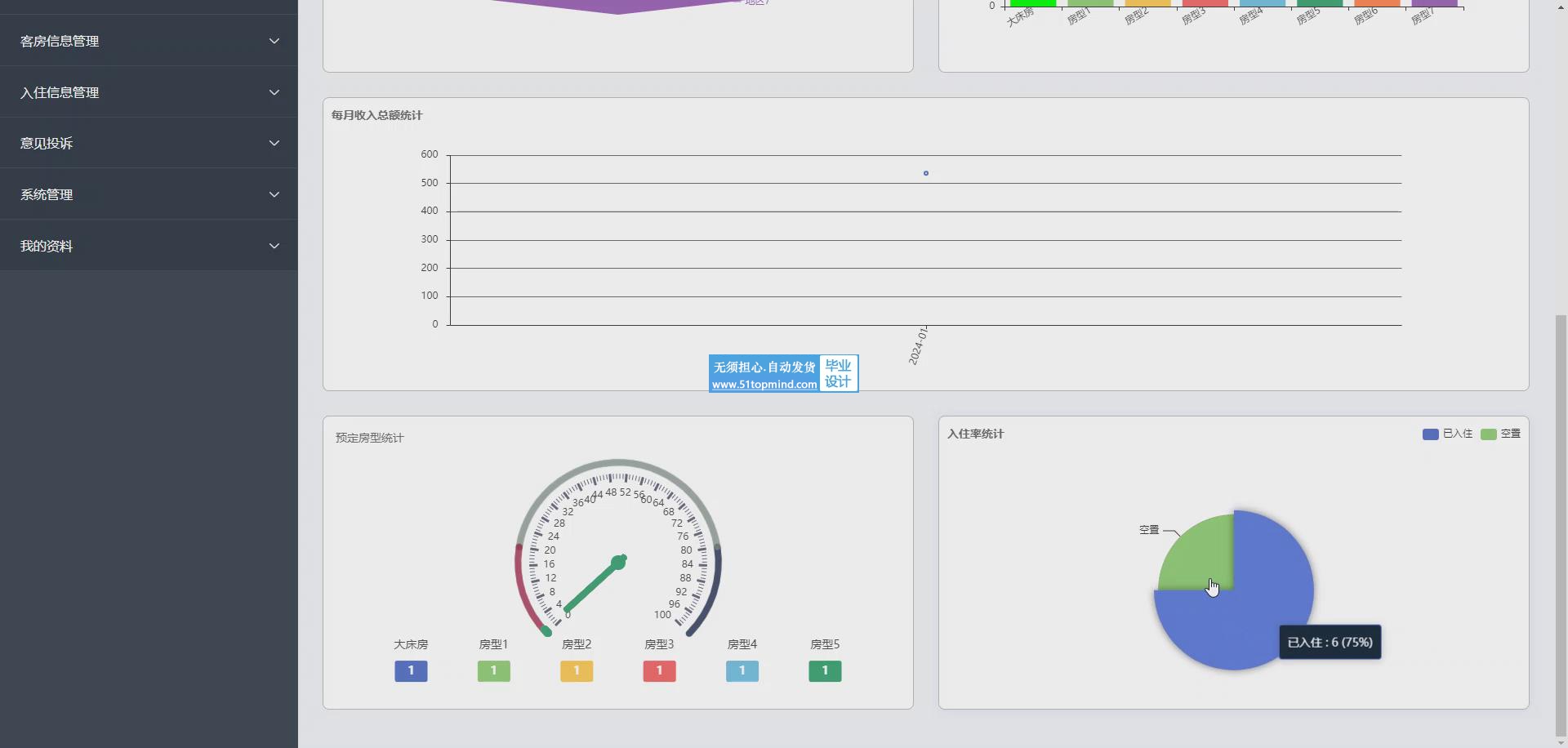This screenshot has height=748, width=1568.
Task: Select the yellow 房型2 value badge
Action: pos(577,670)
